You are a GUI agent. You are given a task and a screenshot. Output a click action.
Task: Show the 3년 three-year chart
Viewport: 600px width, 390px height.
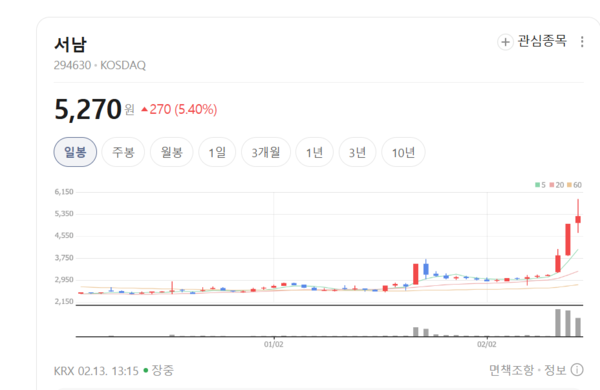(357, 152)
